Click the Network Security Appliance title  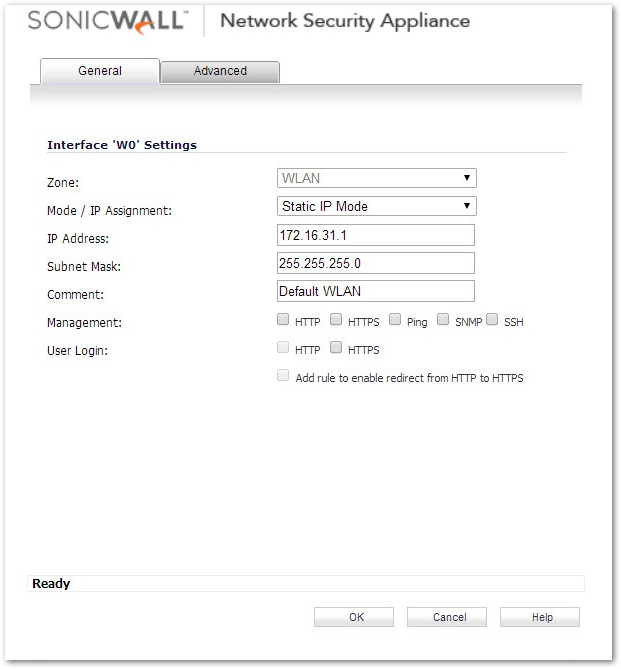[345, 21]
